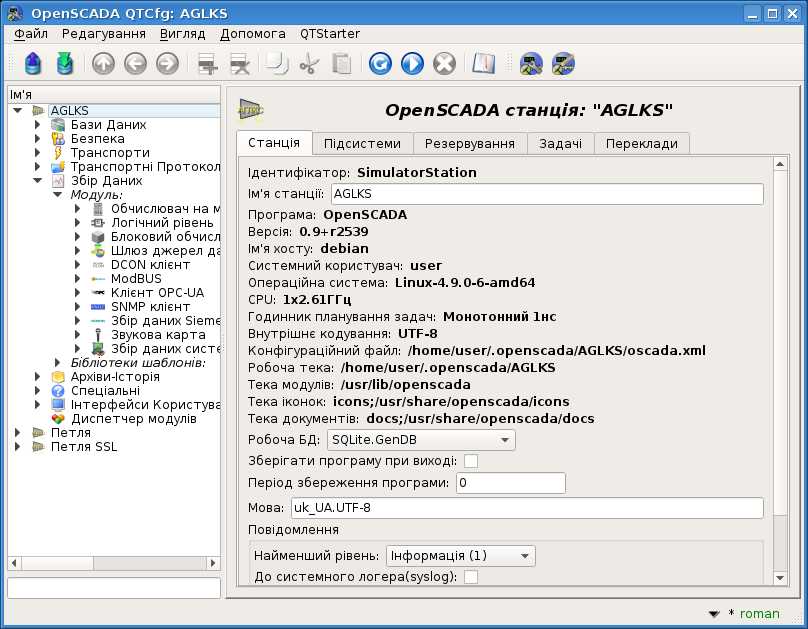Start periodic update with the blue play icon
Screen dimensions: 808x629
[412, 64]
